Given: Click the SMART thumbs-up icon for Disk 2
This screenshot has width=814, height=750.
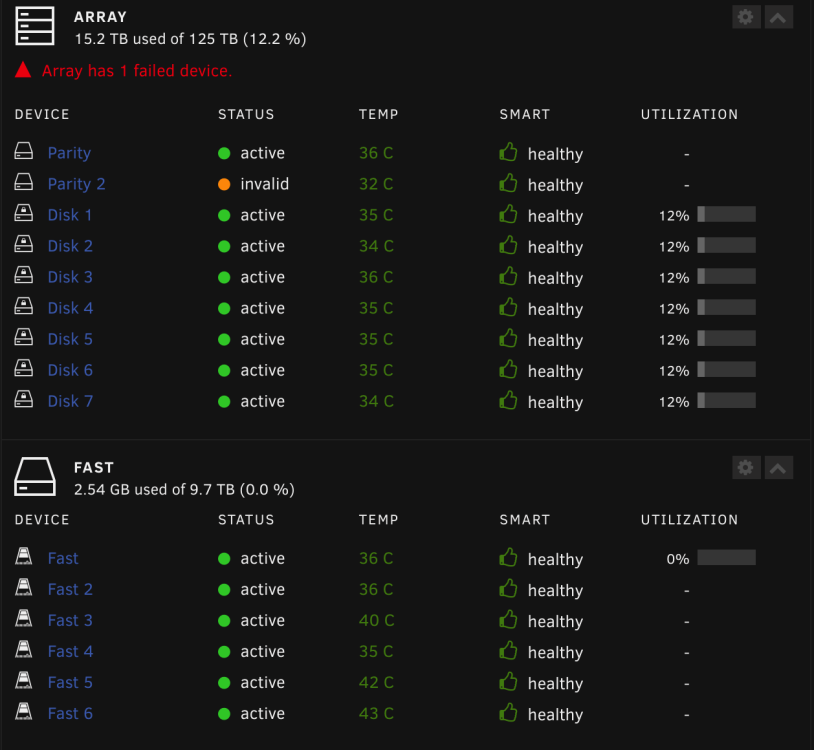Looking at the screenshot, I should 508,245.
